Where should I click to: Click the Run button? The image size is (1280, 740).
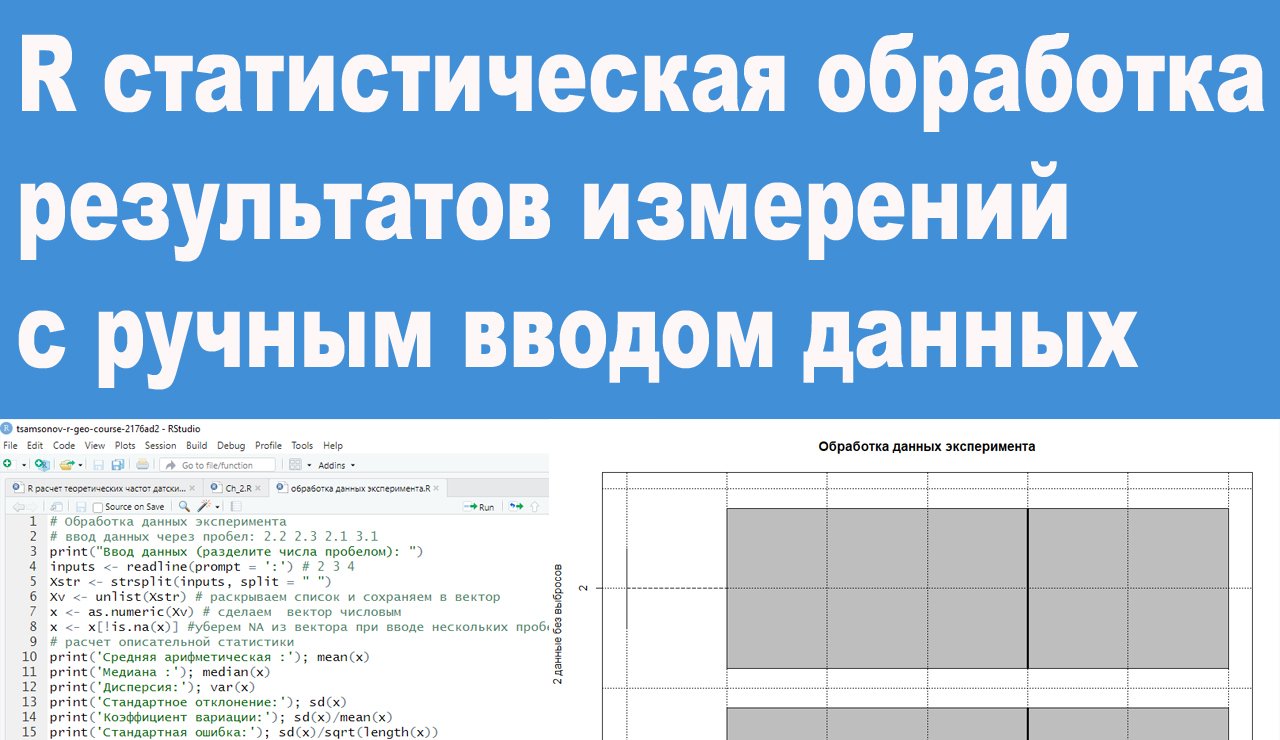pos(479,507)
